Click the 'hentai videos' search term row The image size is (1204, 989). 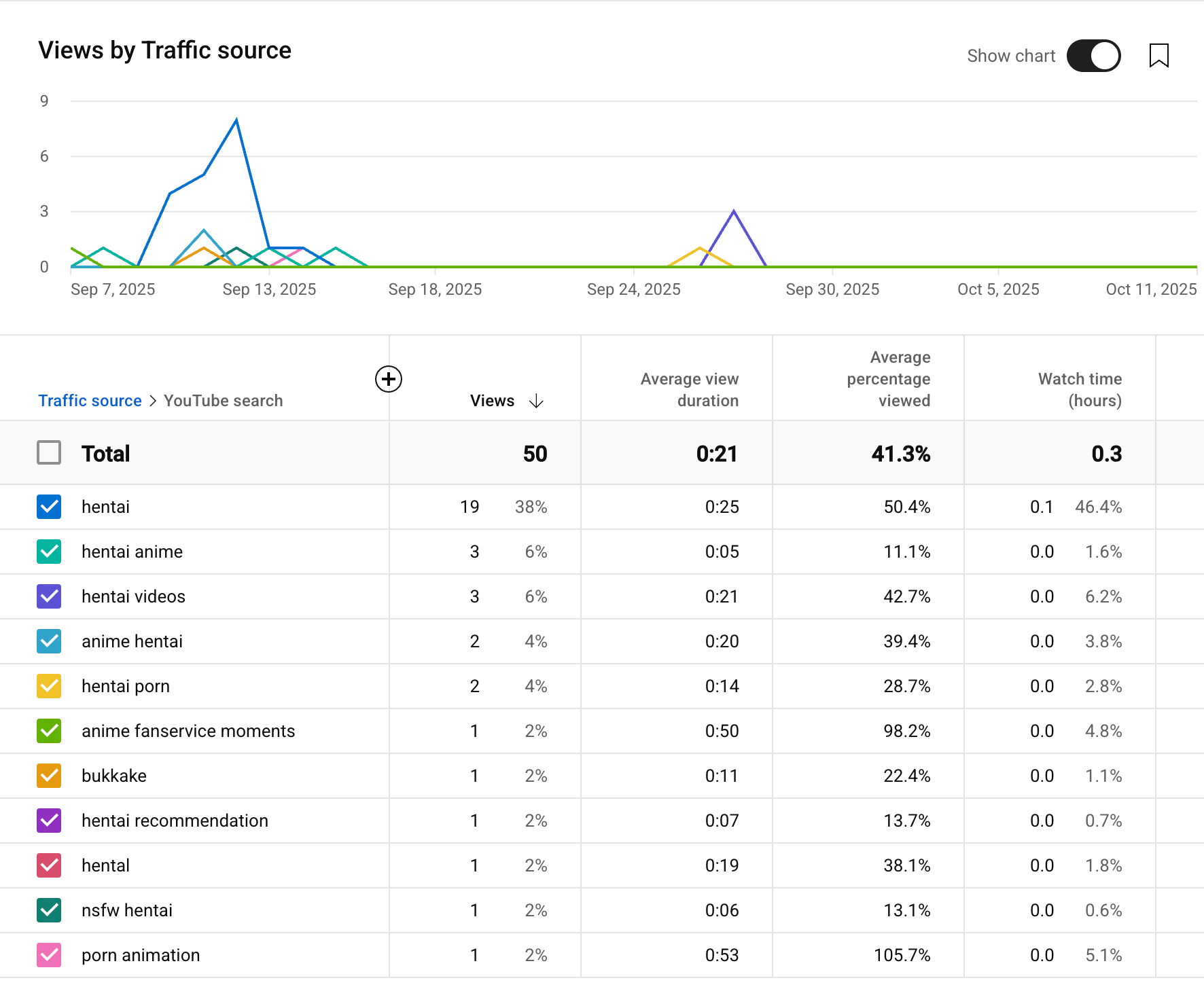pyautogui.click(x=133, y=596)
